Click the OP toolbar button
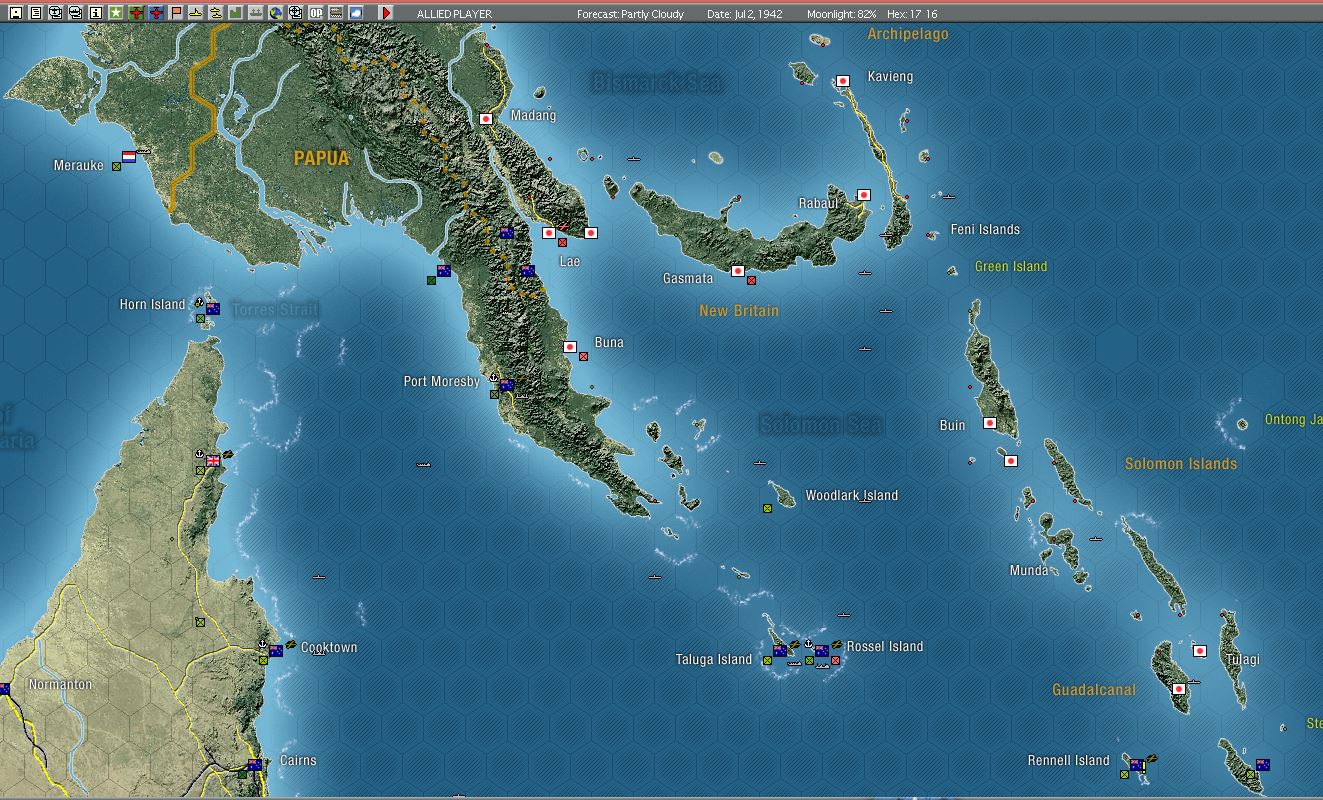The height and width of the screenshot is (800, 1323). (316, 13)
